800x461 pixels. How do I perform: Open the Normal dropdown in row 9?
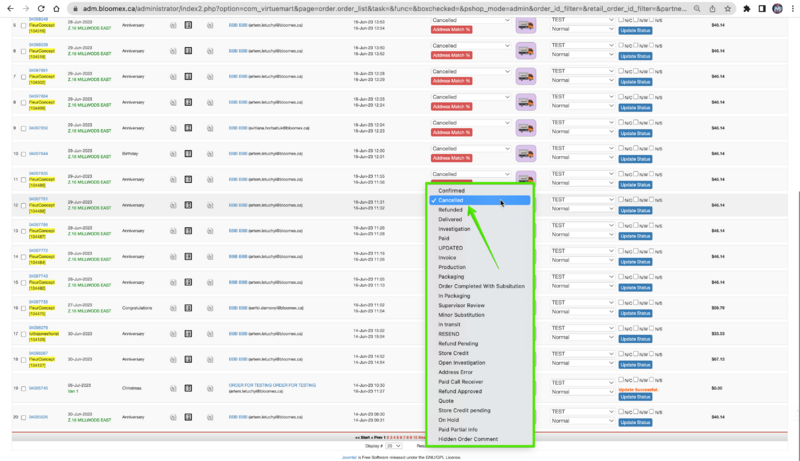[x=582, y=132]
